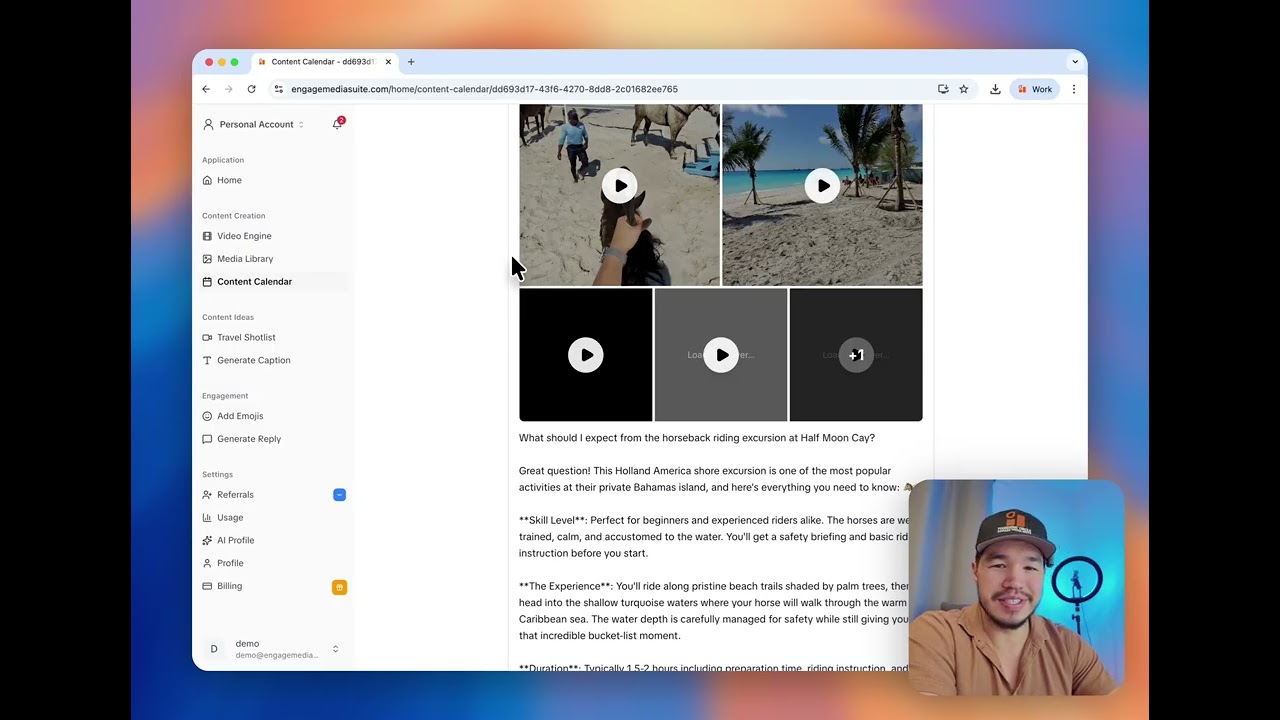
Task: Reload the current page
Action: pyautogui.click(x=251, y=89)
